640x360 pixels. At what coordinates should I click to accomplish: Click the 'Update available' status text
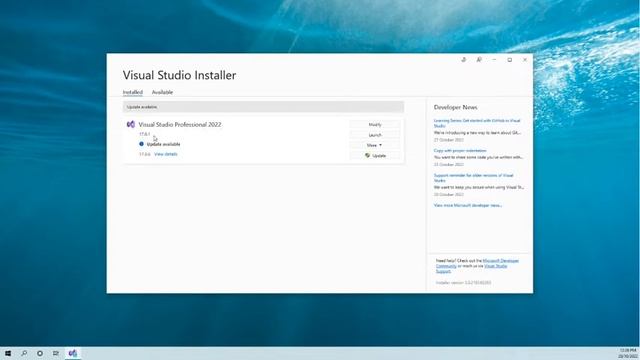tap(163, 144)
